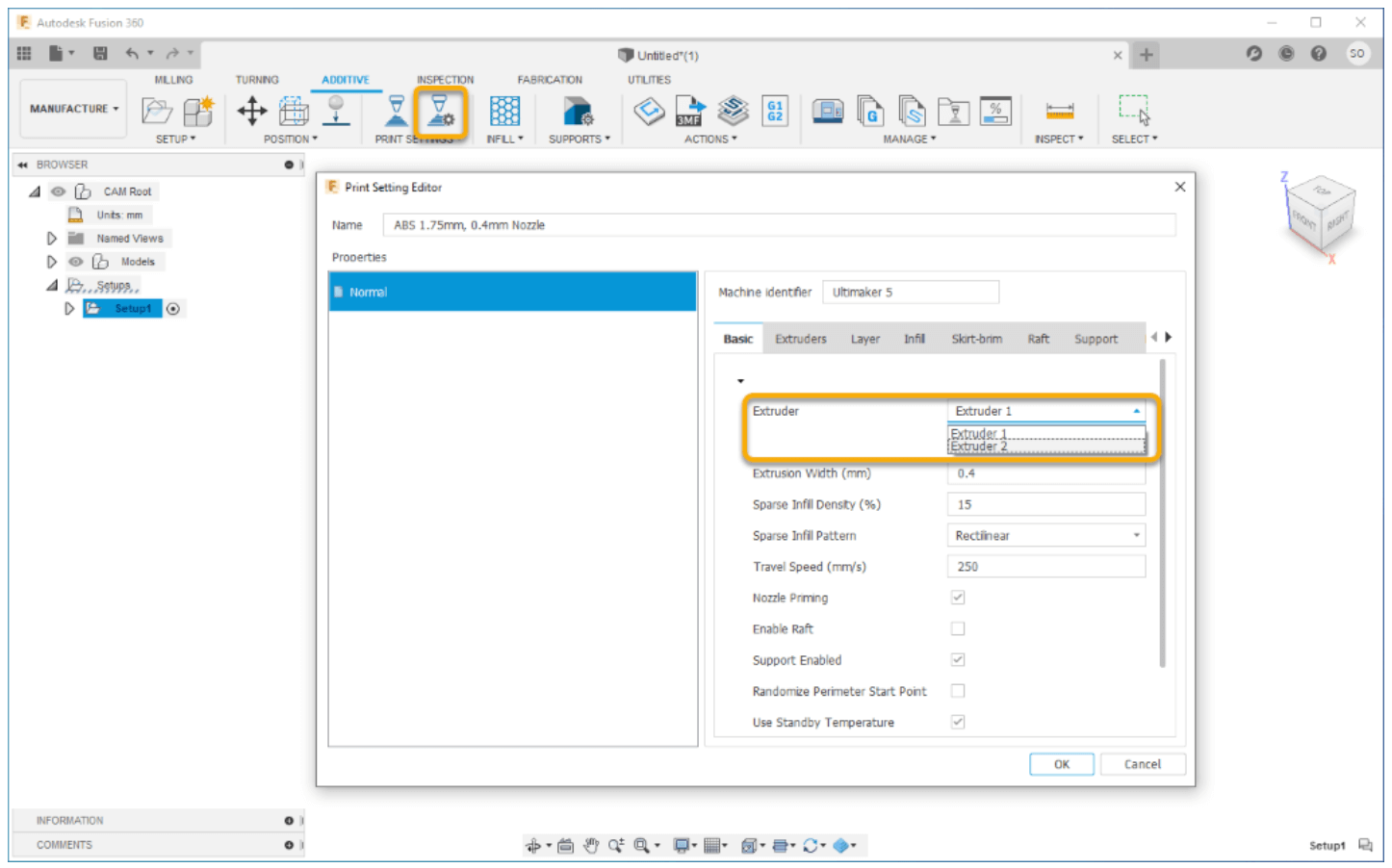Confirm the dialog with OK

tap(1061, 764)
